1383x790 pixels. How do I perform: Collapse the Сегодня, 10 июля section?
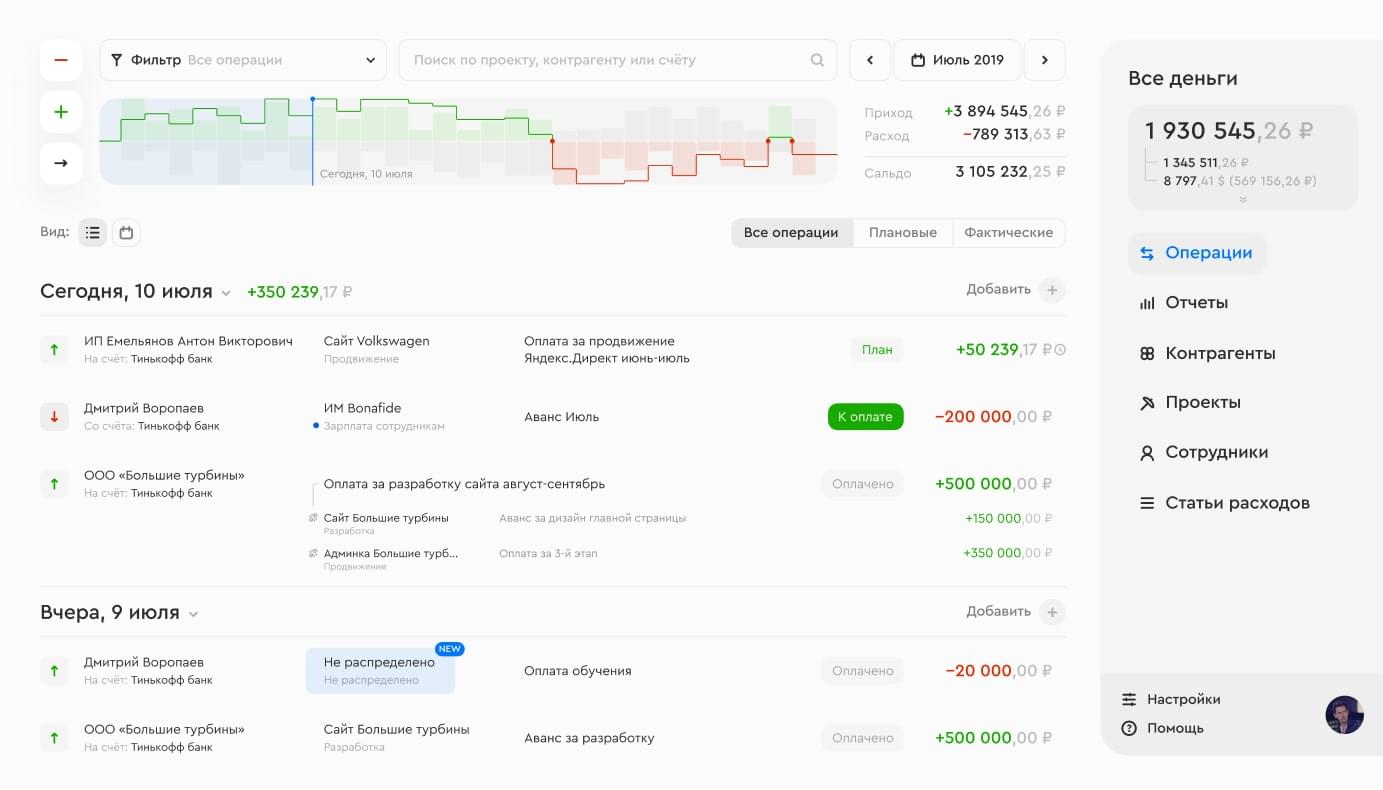(x=226, y=293)
